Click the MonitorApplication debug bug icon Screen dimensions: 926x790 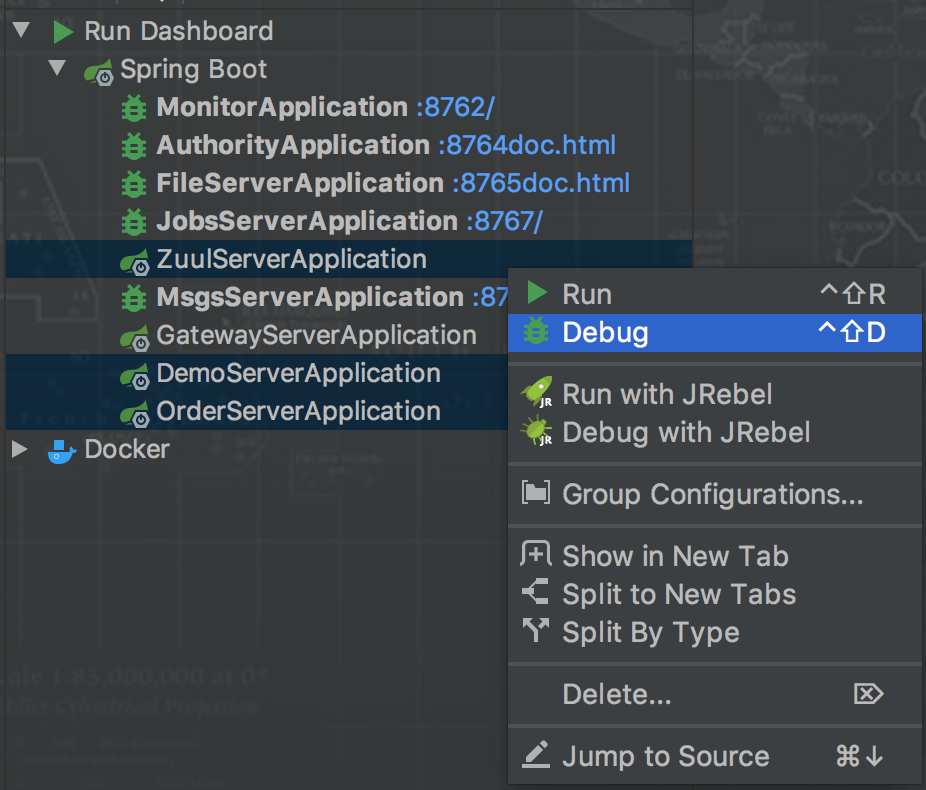point(134,109)
